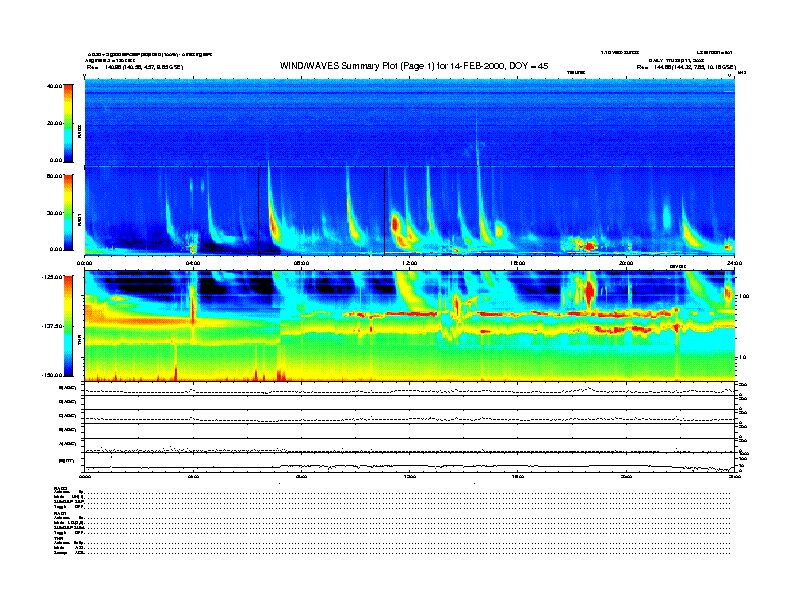The width and height of the screenshot is (792, 612).
Task: Click the 40.00 label on RAD2 scale
Action: pyautogui.click(x=54, y=86)
